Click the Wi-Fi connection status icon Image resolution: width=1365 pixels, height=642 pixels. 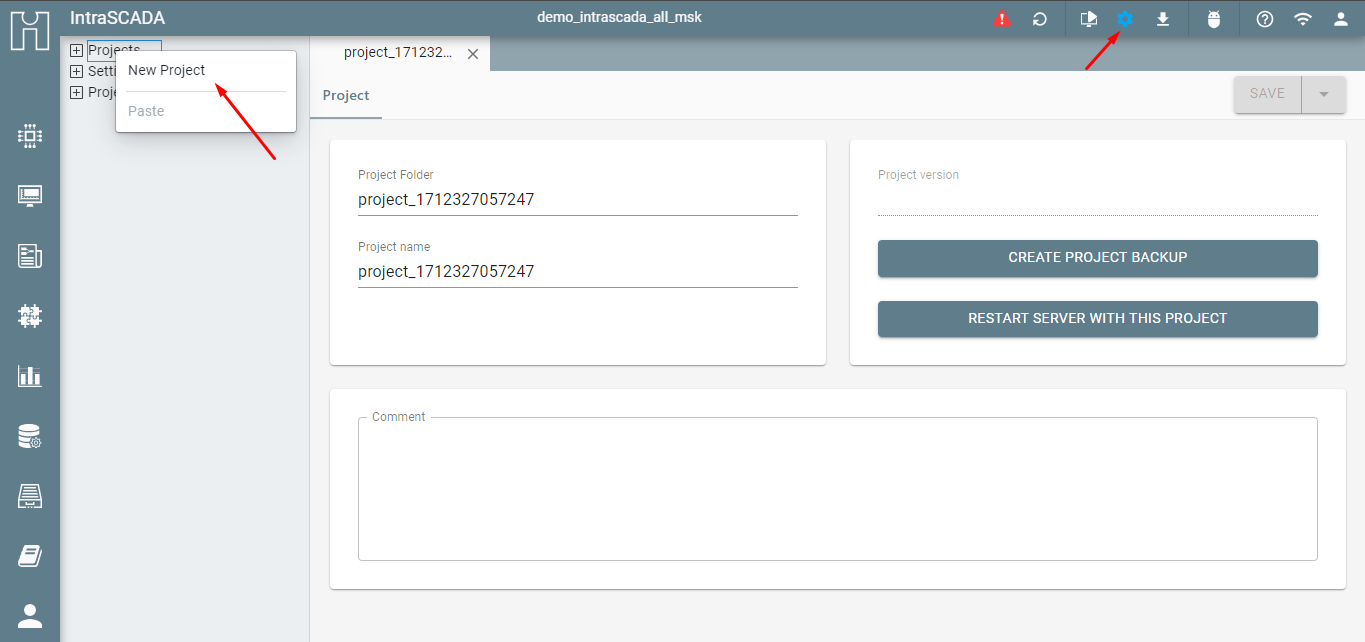coord(1302,19)
